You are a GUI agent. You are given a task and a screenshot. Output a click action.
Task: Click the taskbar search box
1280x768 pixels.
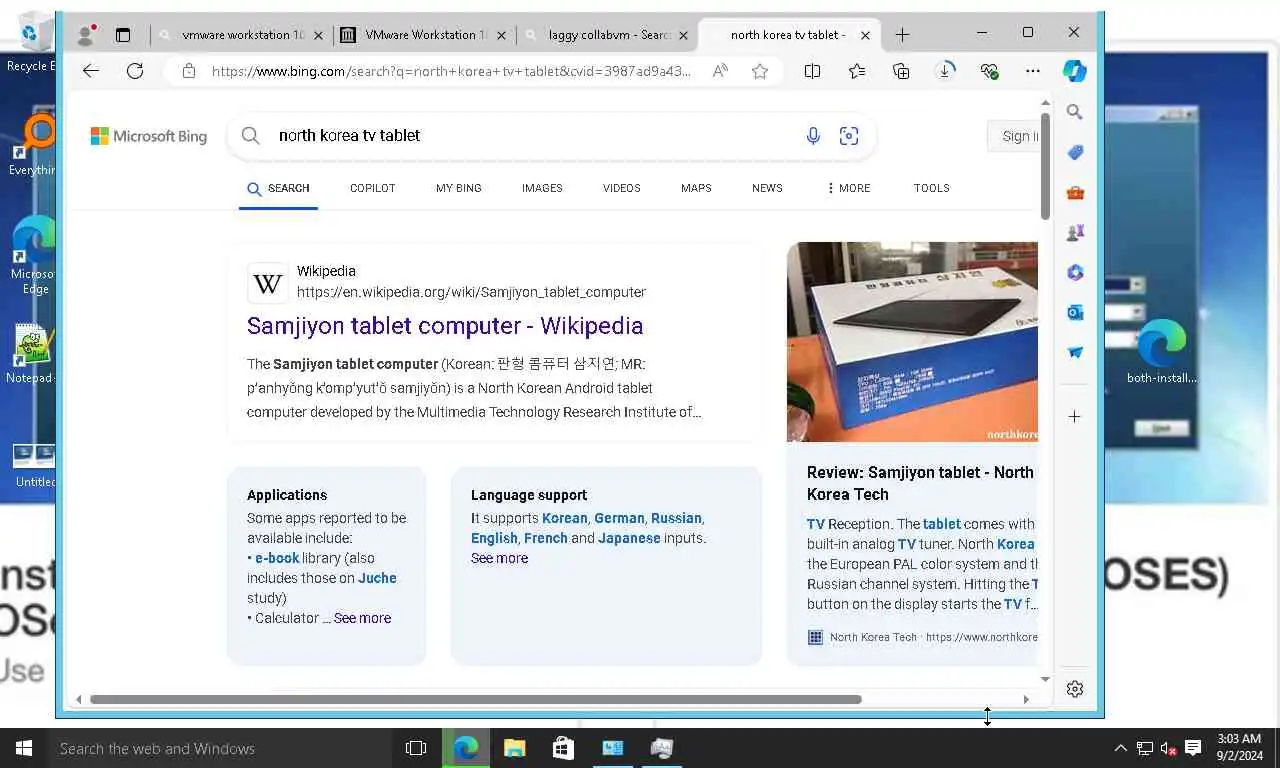point(220,748)
